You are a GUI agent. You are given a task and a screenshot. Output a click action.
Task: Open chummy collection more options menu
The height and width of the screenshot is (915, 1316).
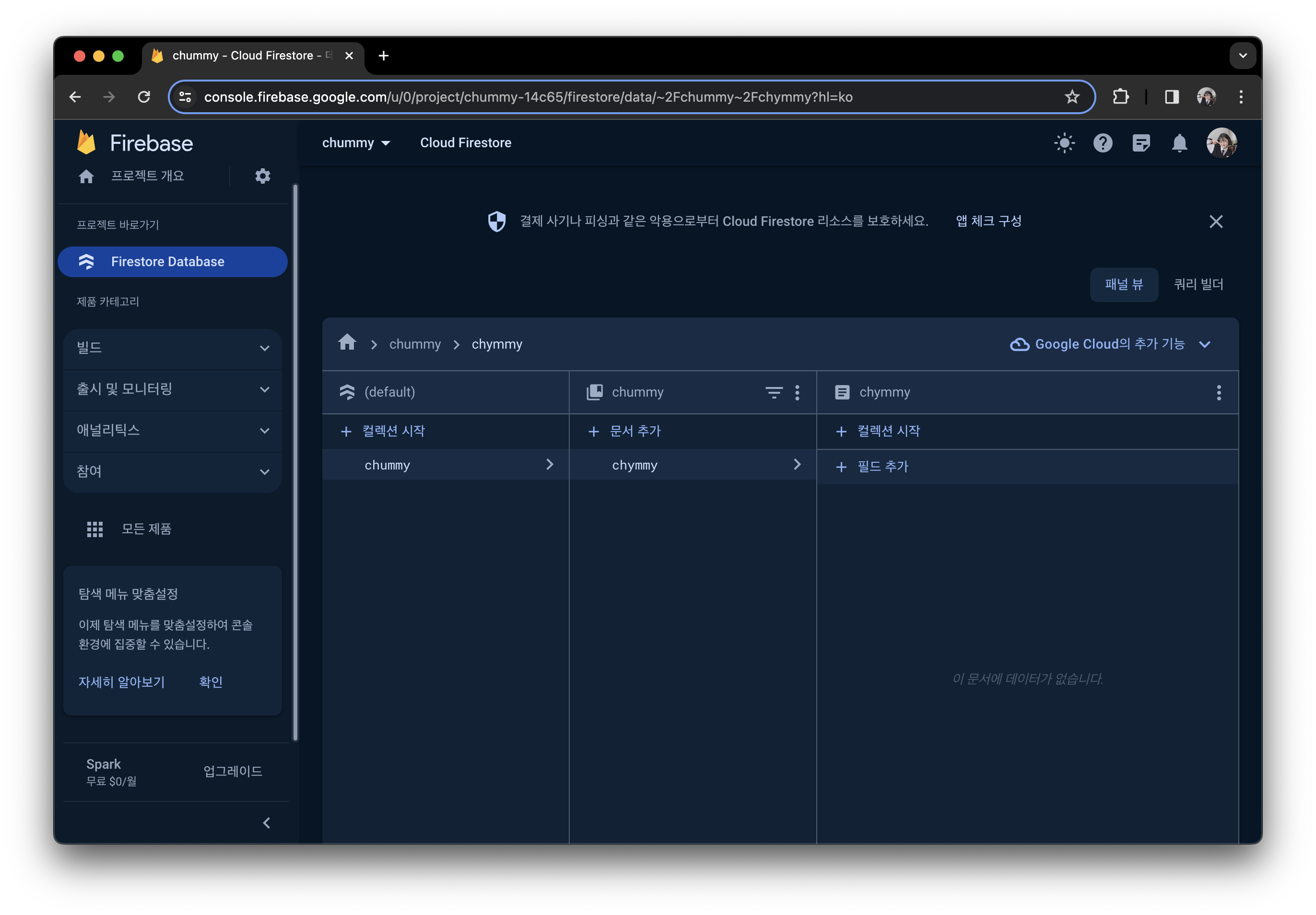click(x=797, y=392)
